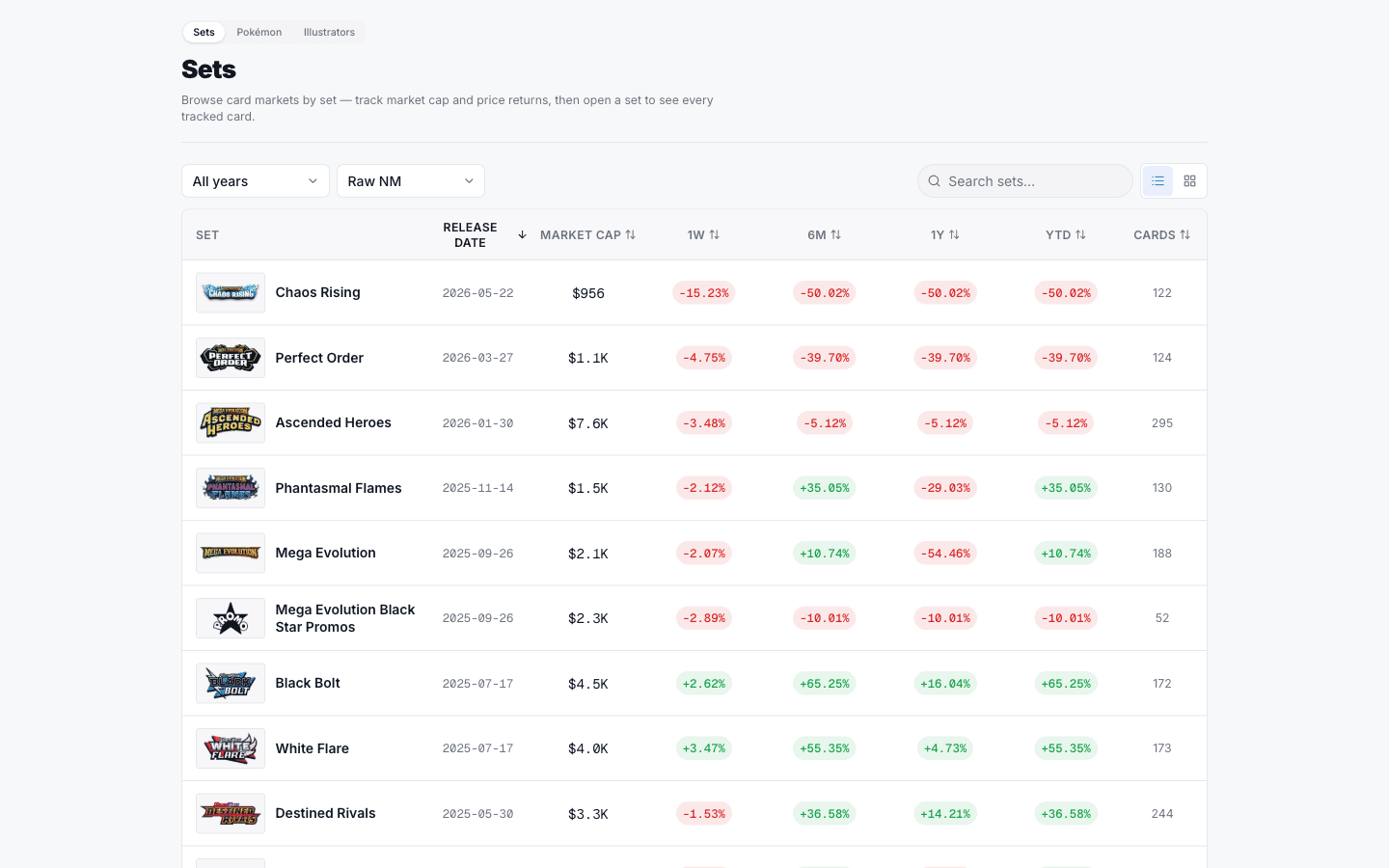Click Black Star Promos card count 52

pos(1162,618)
